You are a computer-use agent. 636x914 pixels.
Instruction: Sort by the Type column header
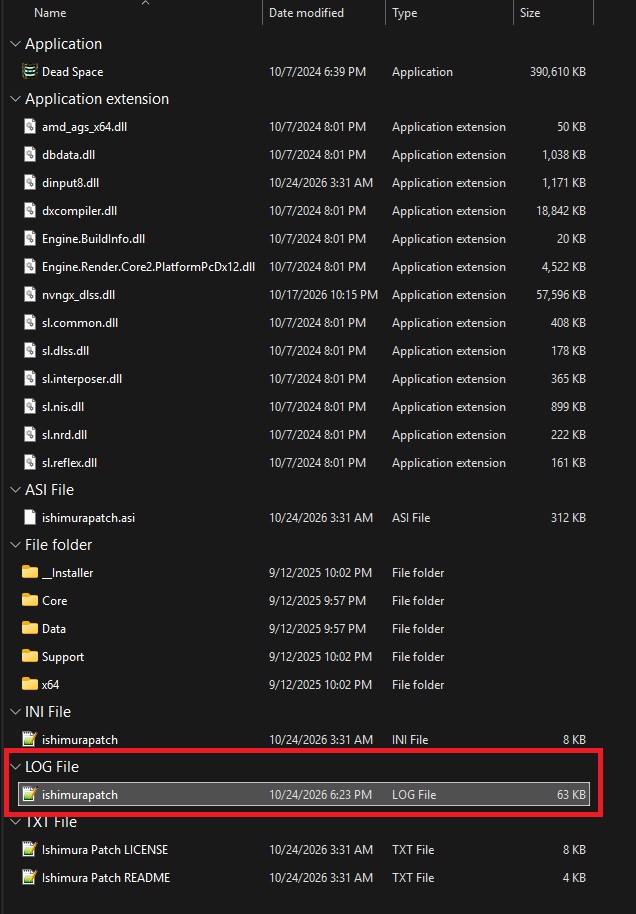point(405,12)
